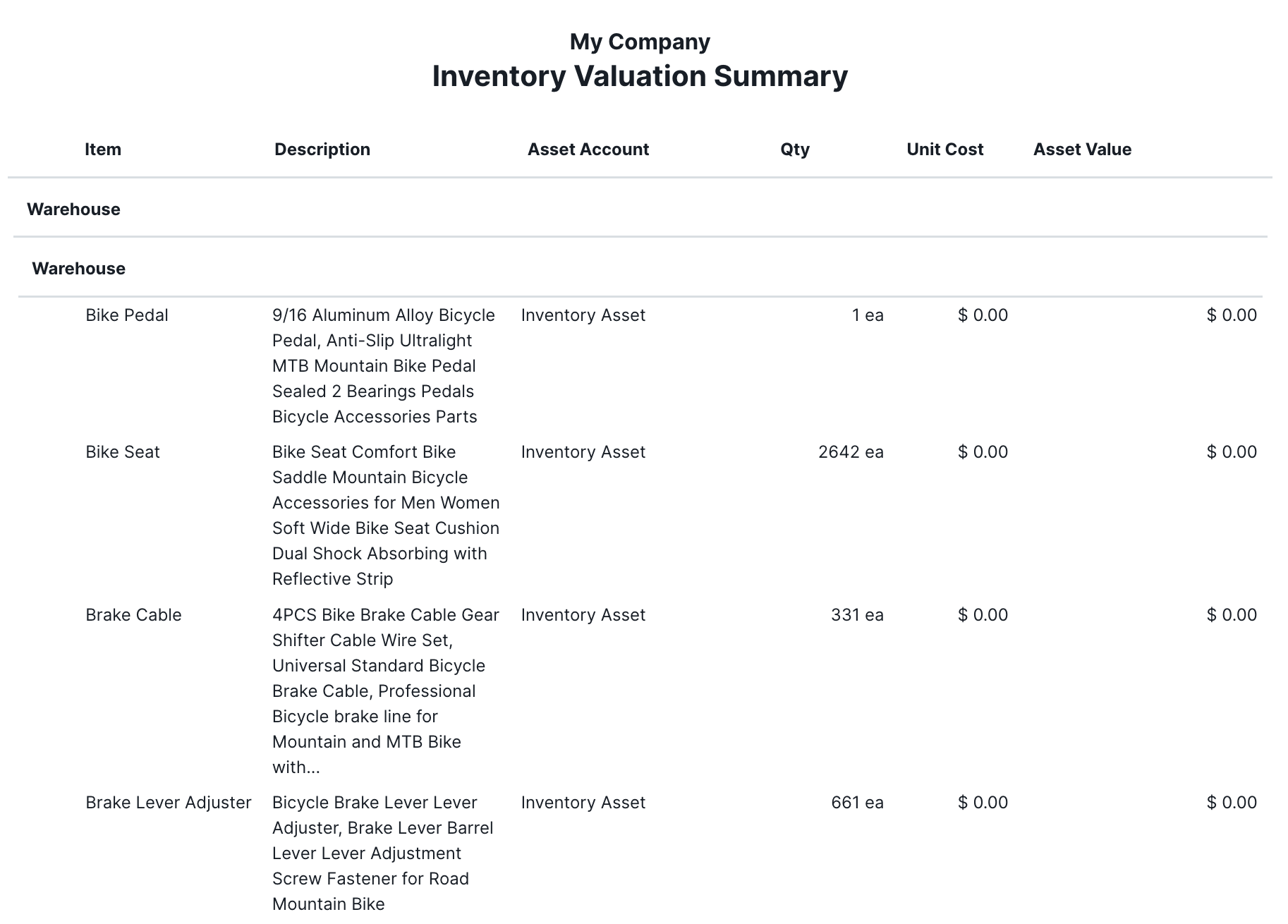Open the Brake Lever Adjuster item

(169, 803)
